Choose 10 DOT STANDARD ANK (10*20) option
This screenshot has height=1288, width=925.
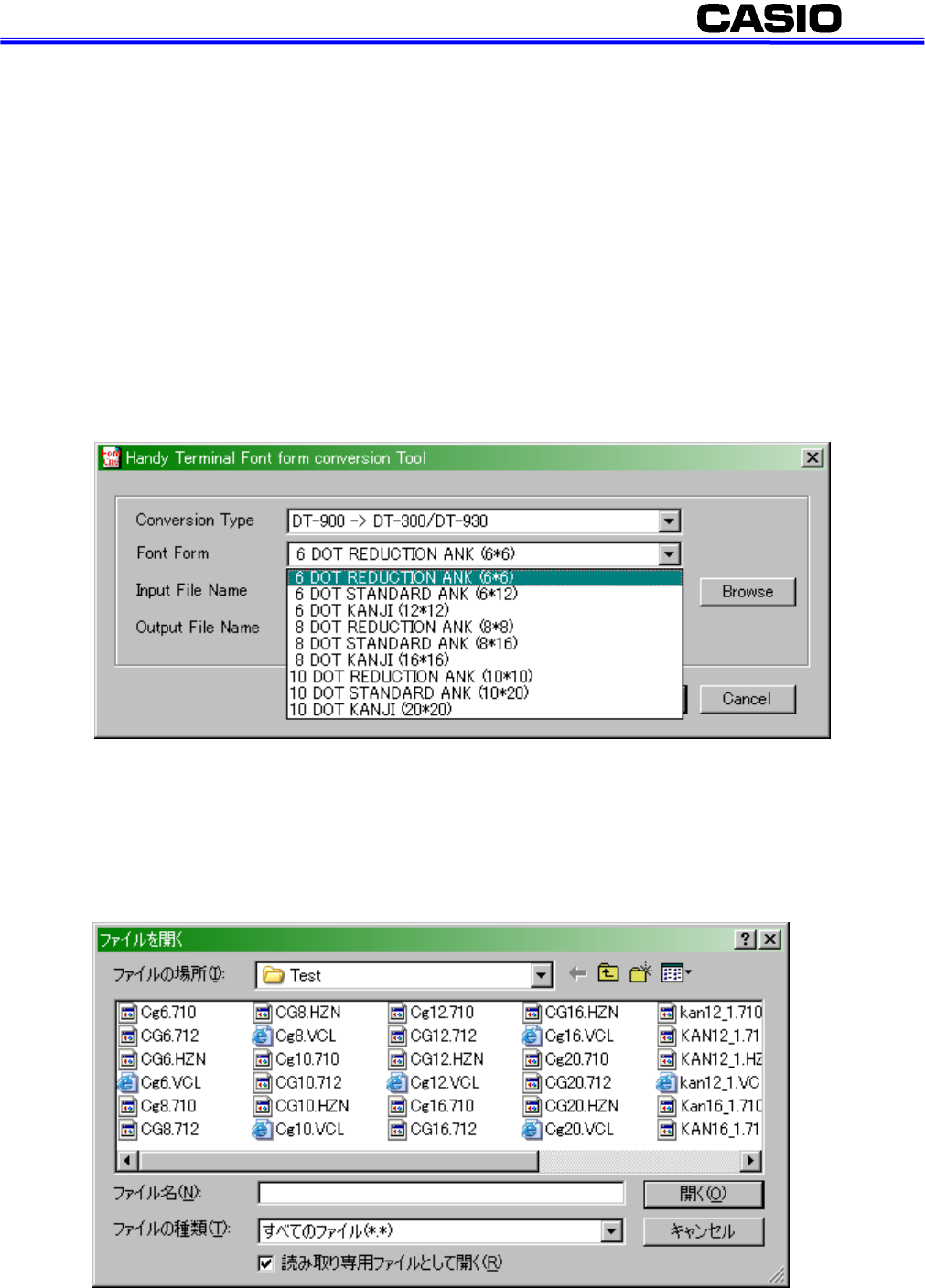coord(485,693)
